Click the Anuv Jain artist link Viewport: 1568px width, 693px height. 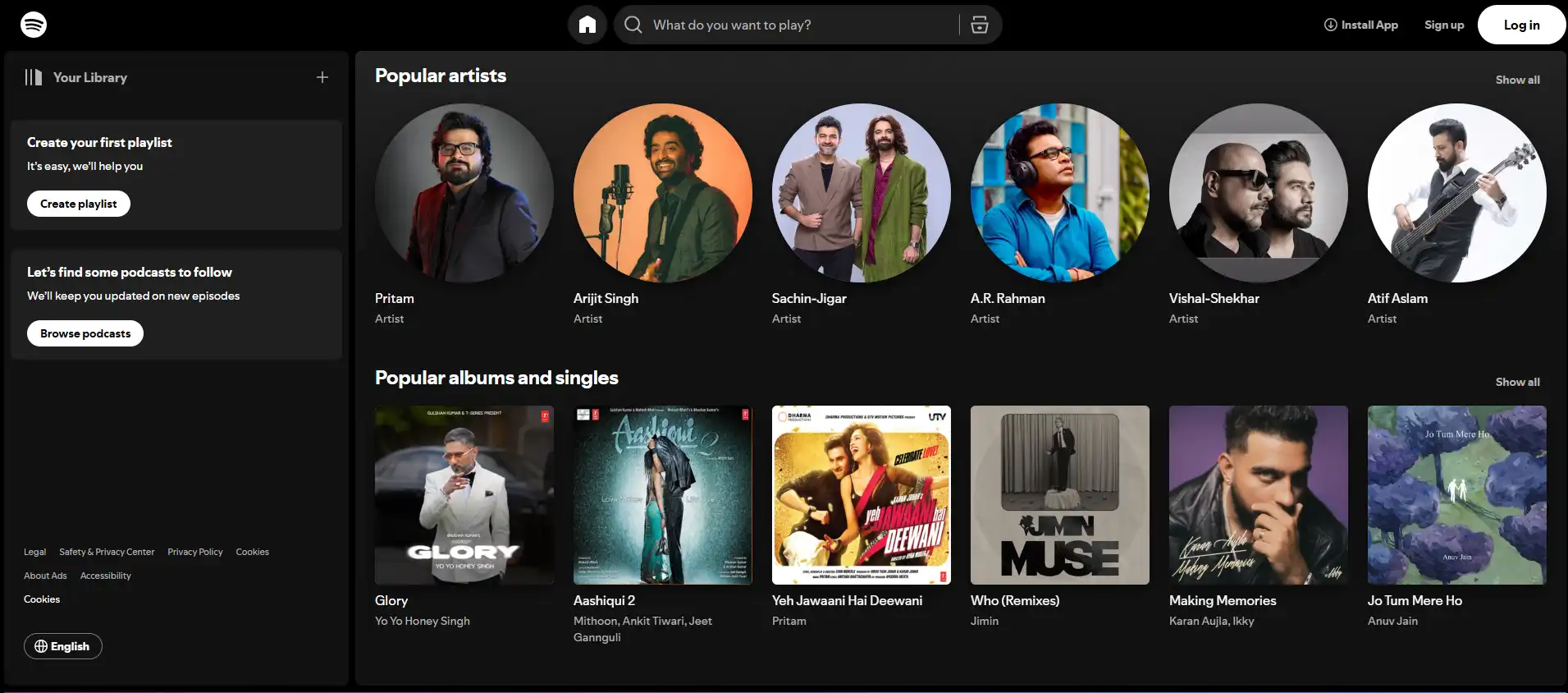(1392, 621)
